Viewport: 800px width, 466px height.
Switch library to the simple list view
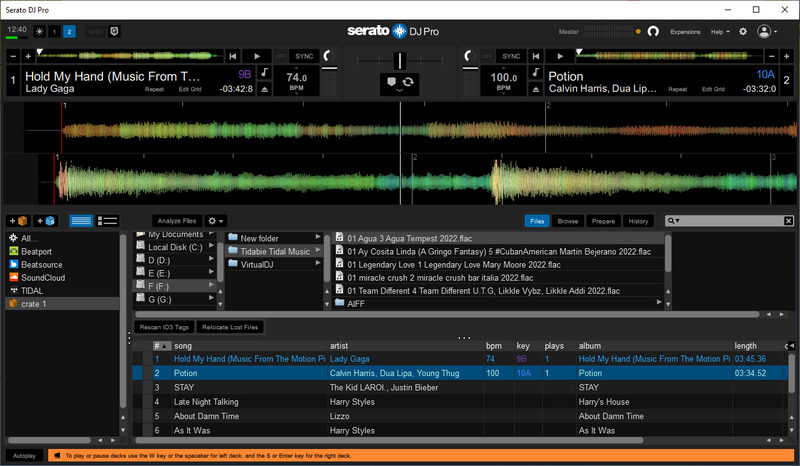[81, 221]
